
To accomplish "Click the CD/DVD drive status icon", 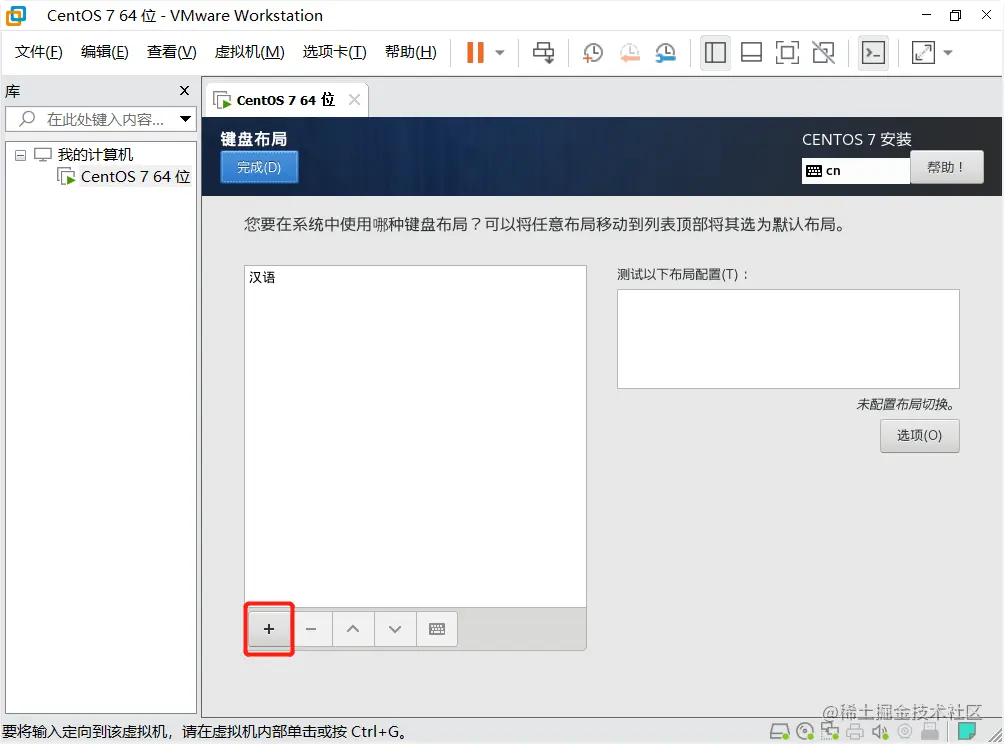I will [805, 731].
